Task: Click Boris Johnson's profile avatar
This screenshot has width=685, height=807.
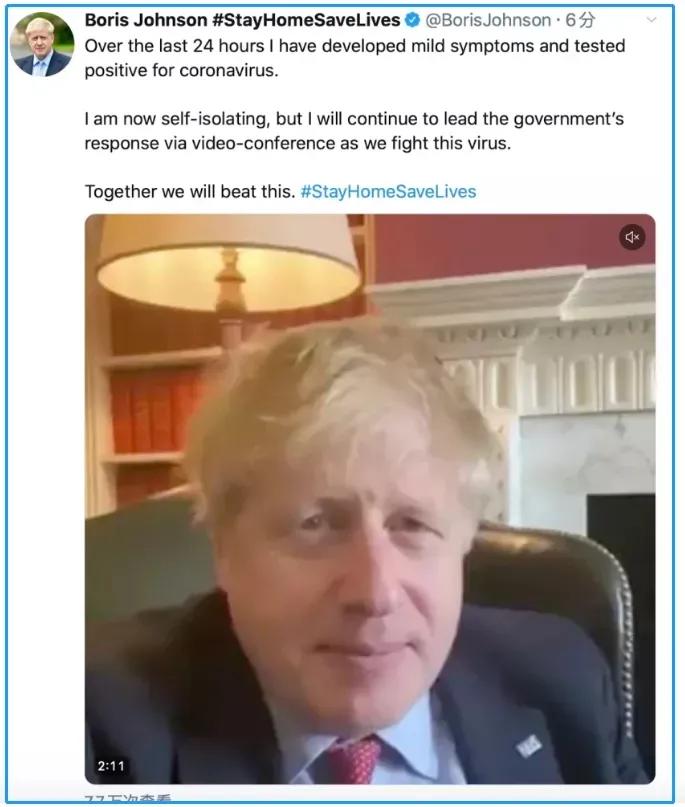Action: click(42, 46)
